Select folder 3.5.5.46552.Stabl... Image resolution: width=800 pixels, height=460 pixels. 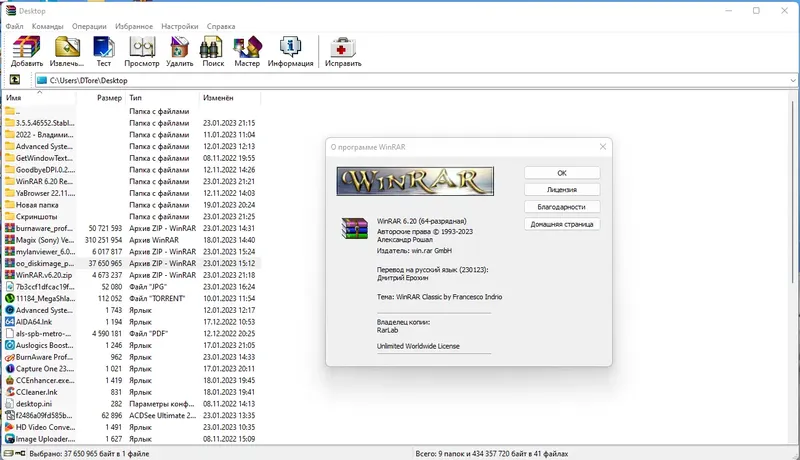pos(132,123)
